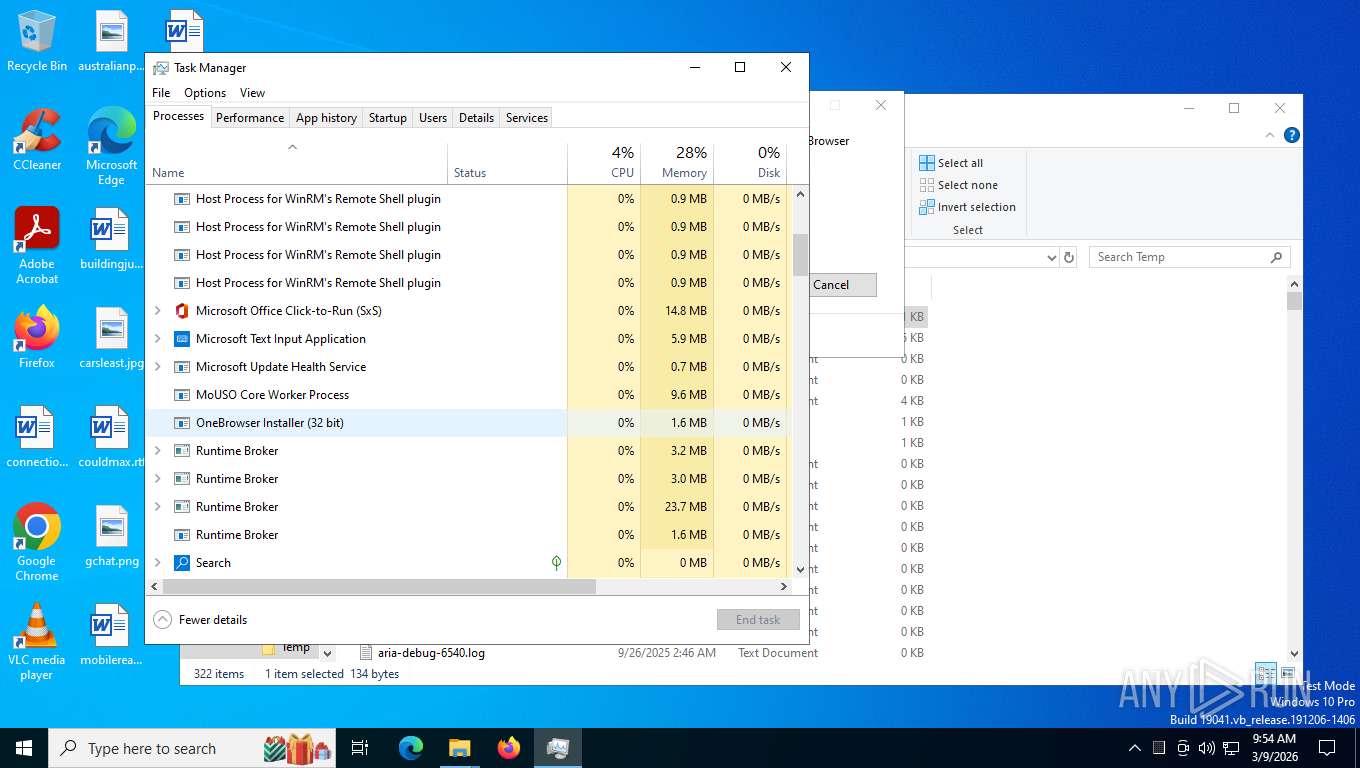Expand the Search process group

click(x=157, y=563)
